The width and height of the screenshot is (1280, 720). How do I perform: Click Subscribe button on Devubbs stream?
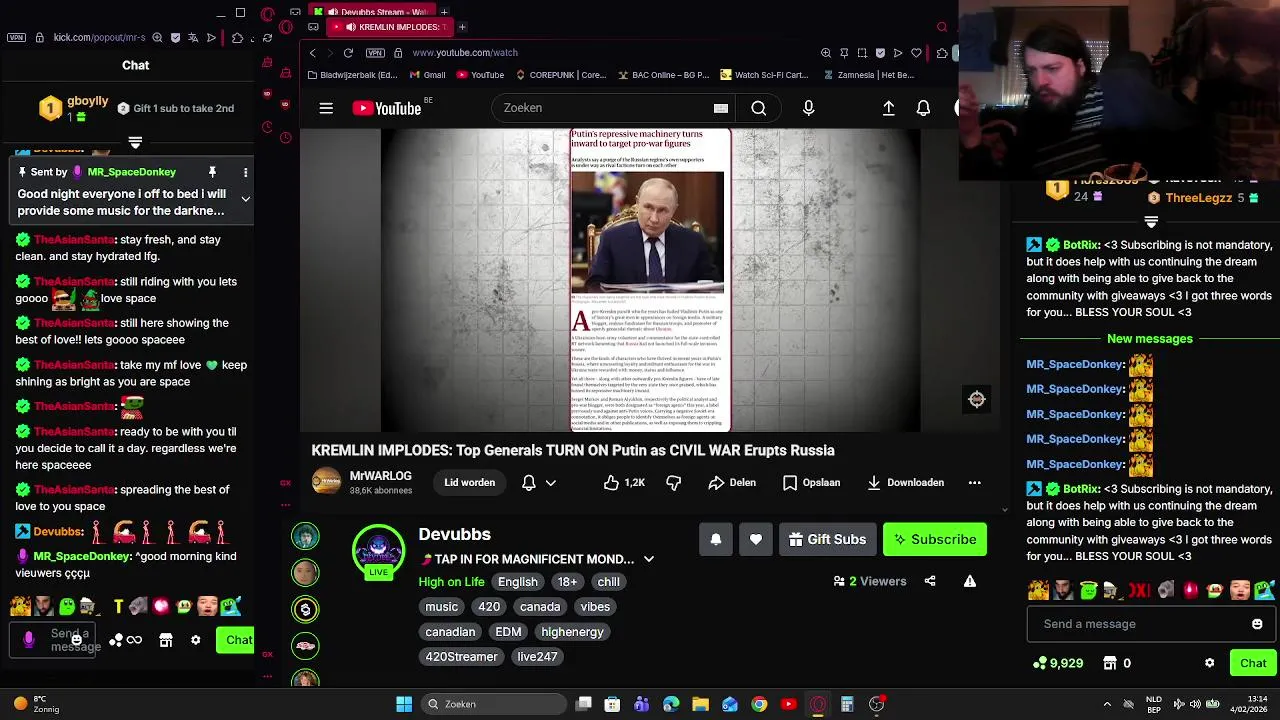[935, 540]
